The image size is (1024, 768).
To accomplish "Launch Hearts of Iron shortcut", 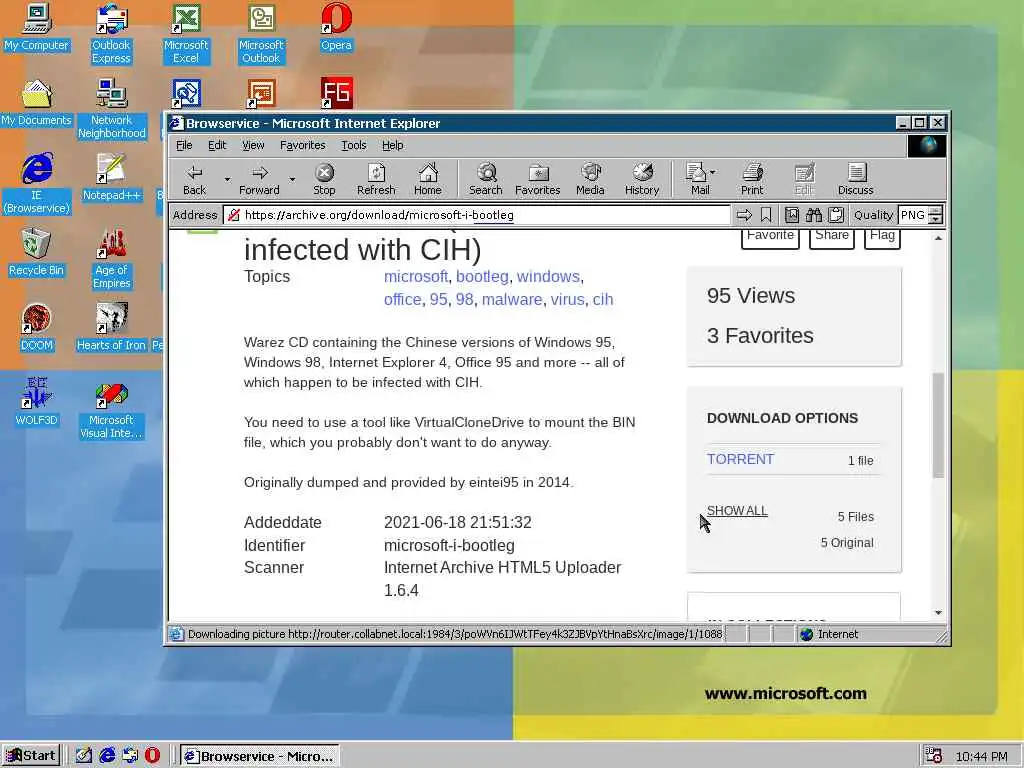I will [x=111, y=328].
